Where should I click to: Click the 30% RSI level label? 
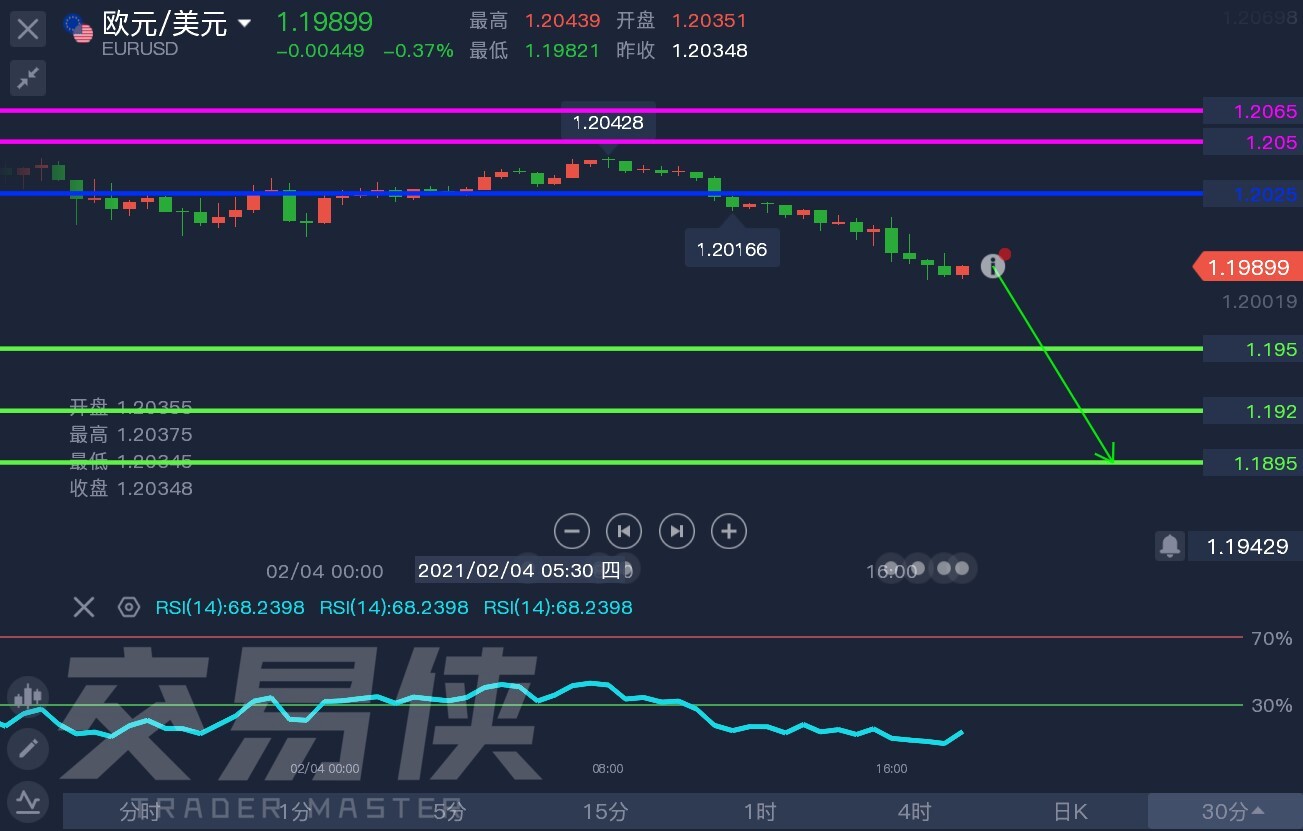tap(1271, 705)
